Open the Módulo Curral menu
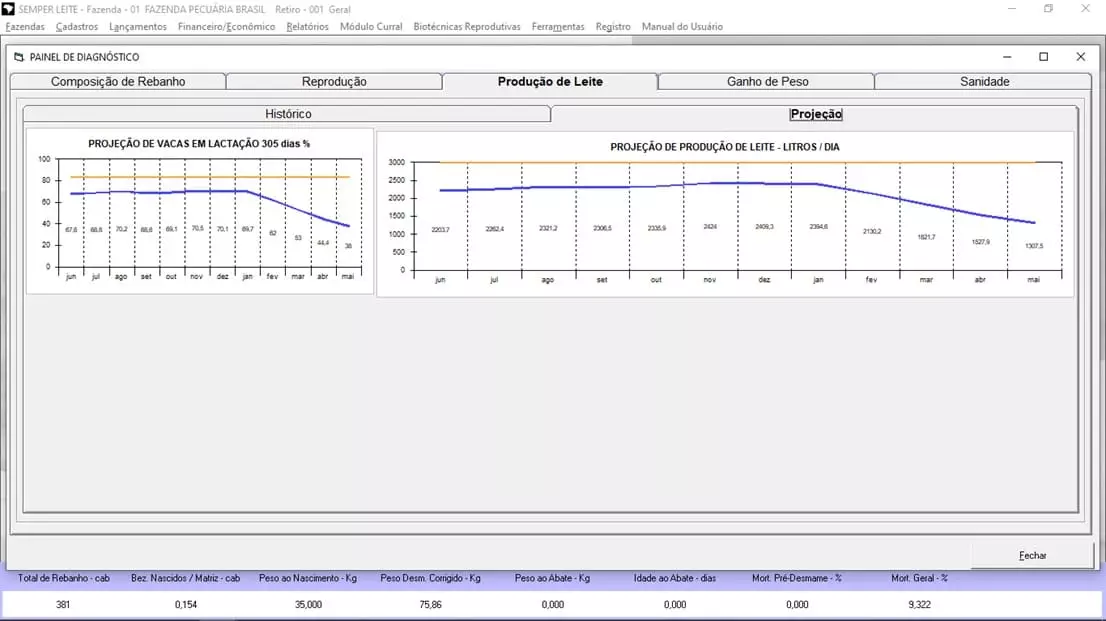 point(371,27)
